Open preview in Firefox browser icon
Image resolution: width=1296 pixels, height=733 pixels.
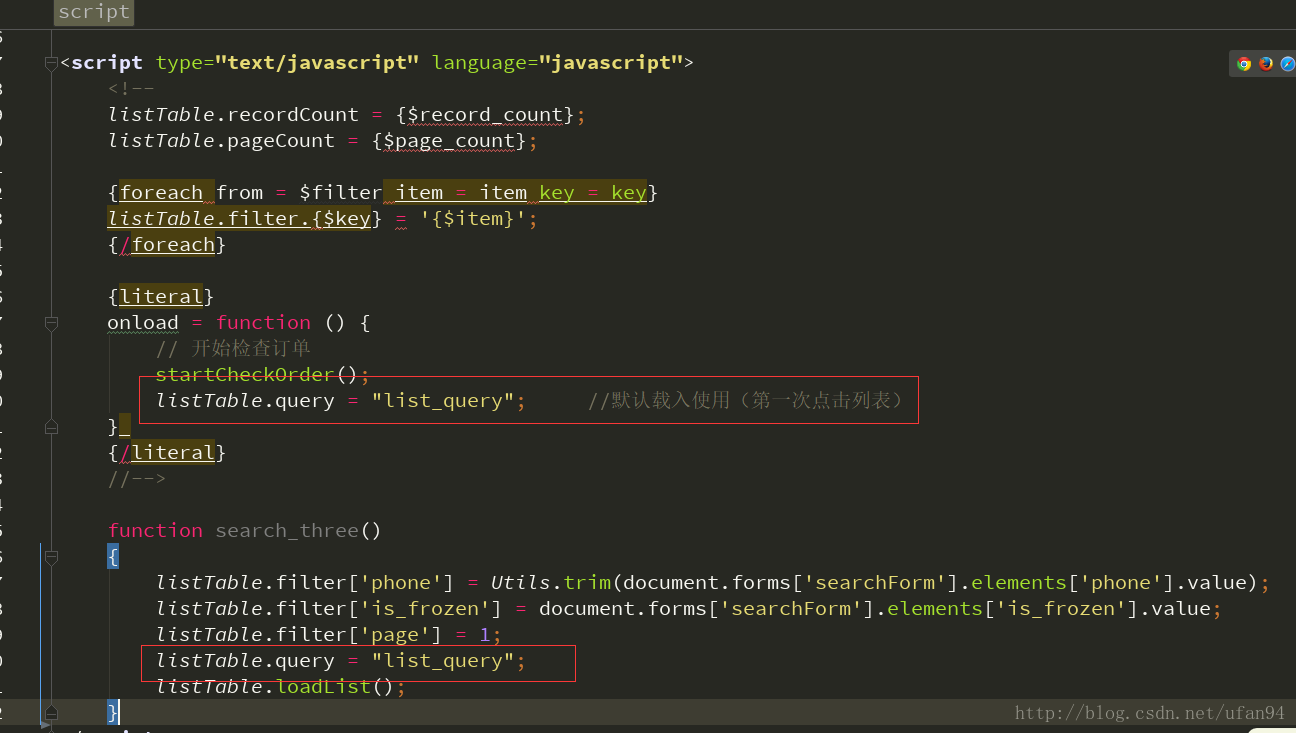point(1266,64)
